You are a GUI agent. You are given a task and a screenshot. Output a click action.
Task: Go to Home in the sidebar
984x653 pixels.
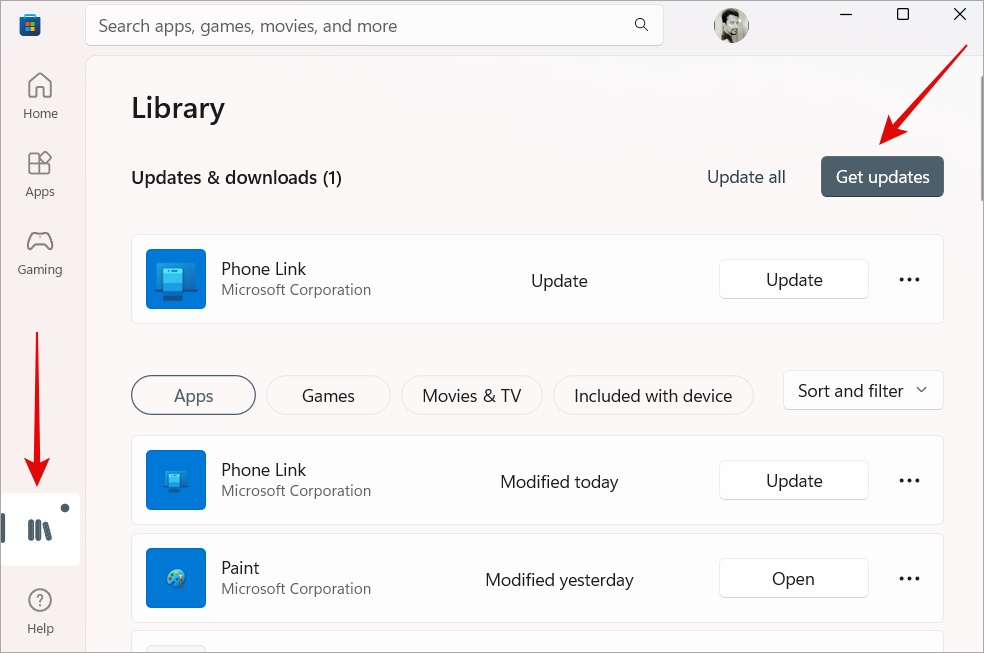tap(40, 95)
